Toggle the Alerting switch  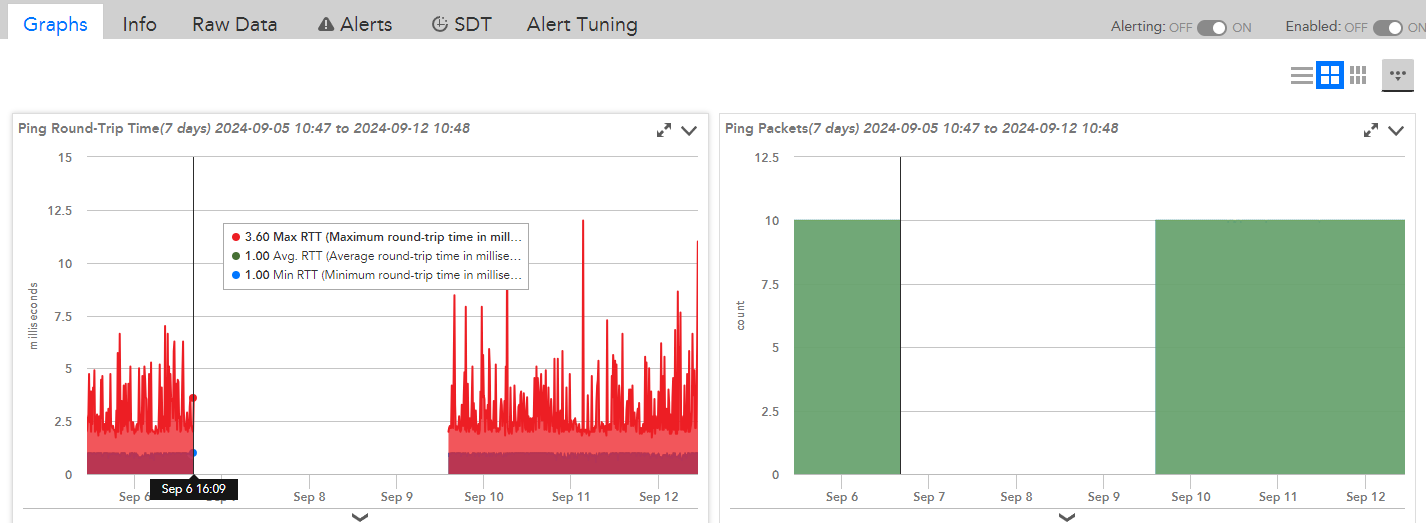1211,28
